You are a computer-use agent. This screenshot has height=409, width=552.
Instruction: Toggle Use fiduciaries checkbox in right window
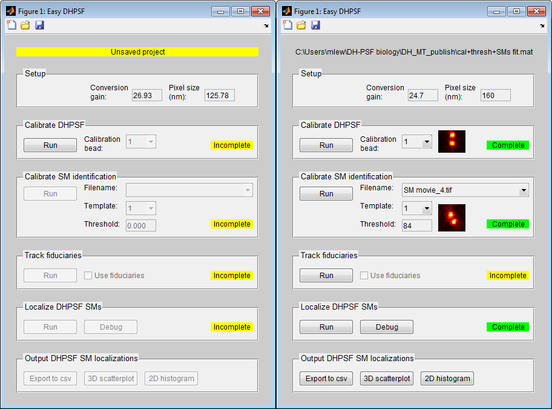click(x=364, y=275)
